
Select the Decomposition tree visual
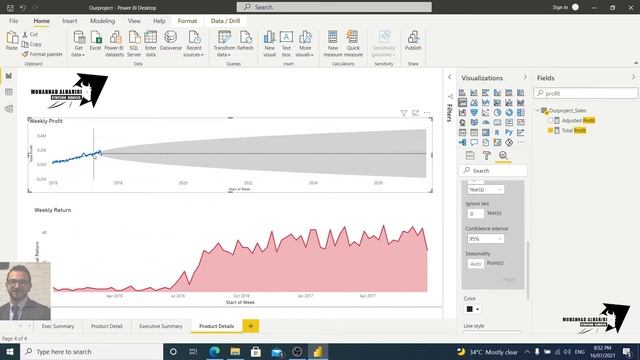coord(462,142)
